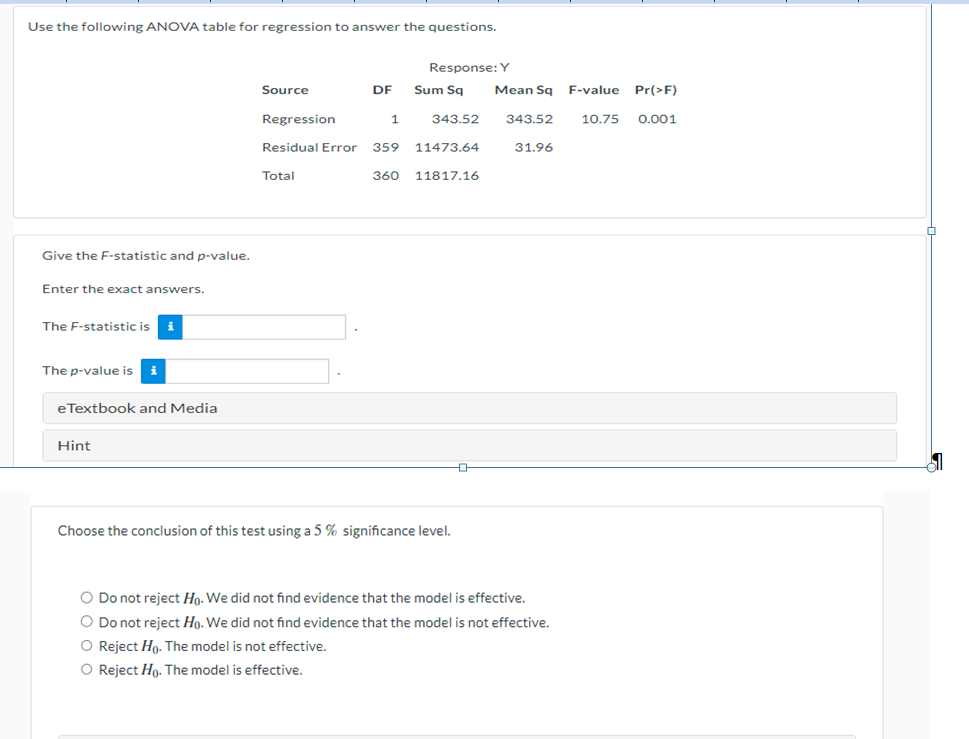This screenshot has height=739, width=969.
Task: Click the Pr(>F) value 0.001
Action: (x=657, y=119)
